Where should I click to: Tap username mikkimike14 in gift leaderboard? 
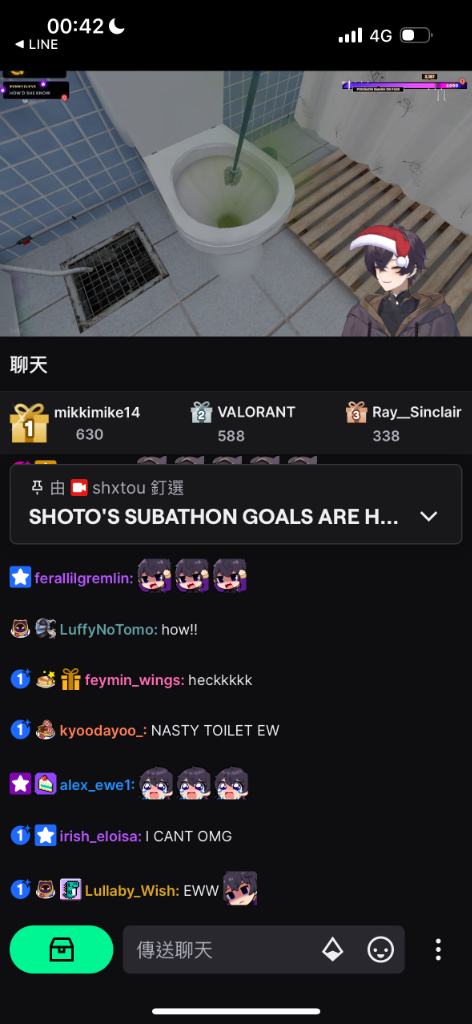(x=97, y=413)
